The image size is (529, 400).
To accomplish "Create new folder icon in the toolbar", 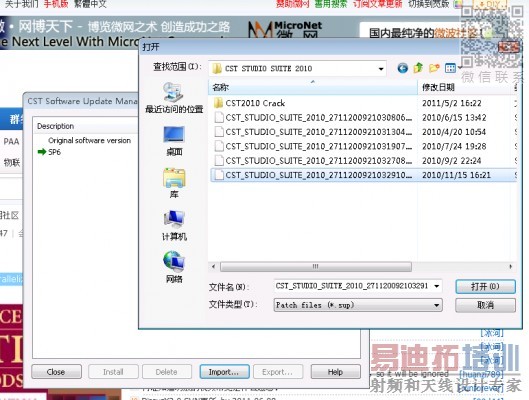I will pyautogui.click(x=434, y=68).
